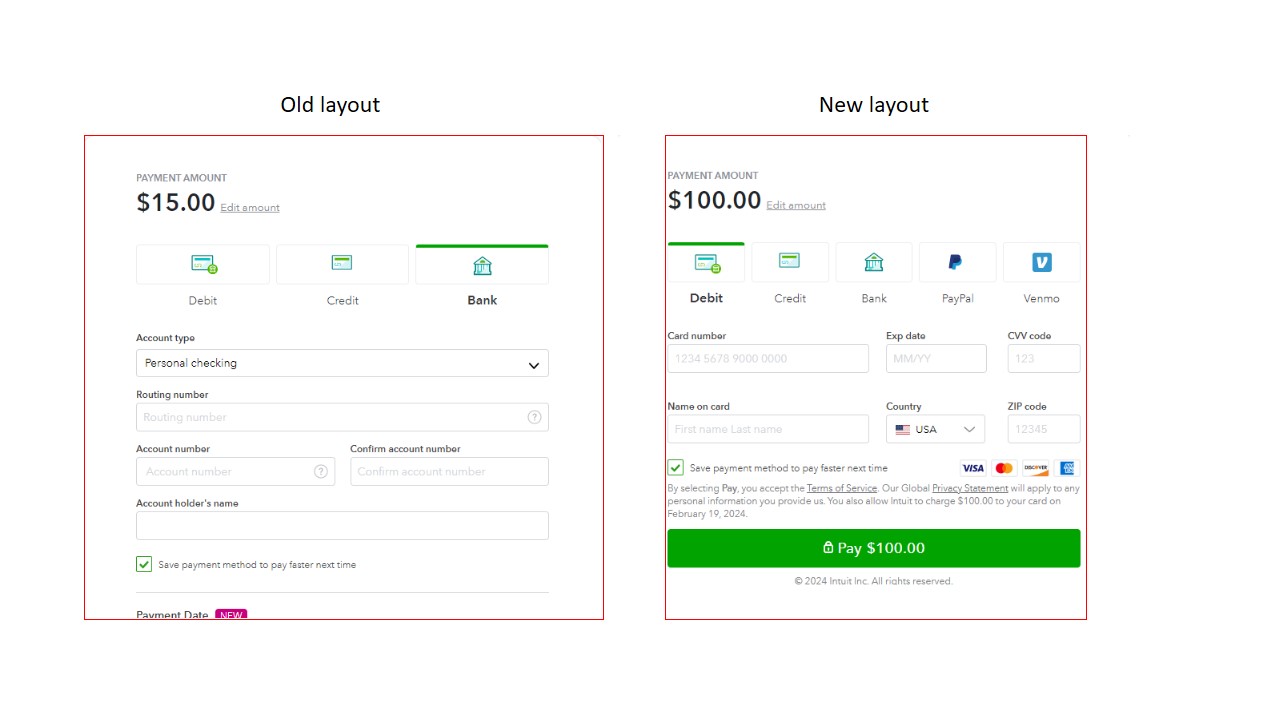This screenshot has height=720, width=1280.
Task: Open Privacy Statement link
Action: (x=969, y=488)
